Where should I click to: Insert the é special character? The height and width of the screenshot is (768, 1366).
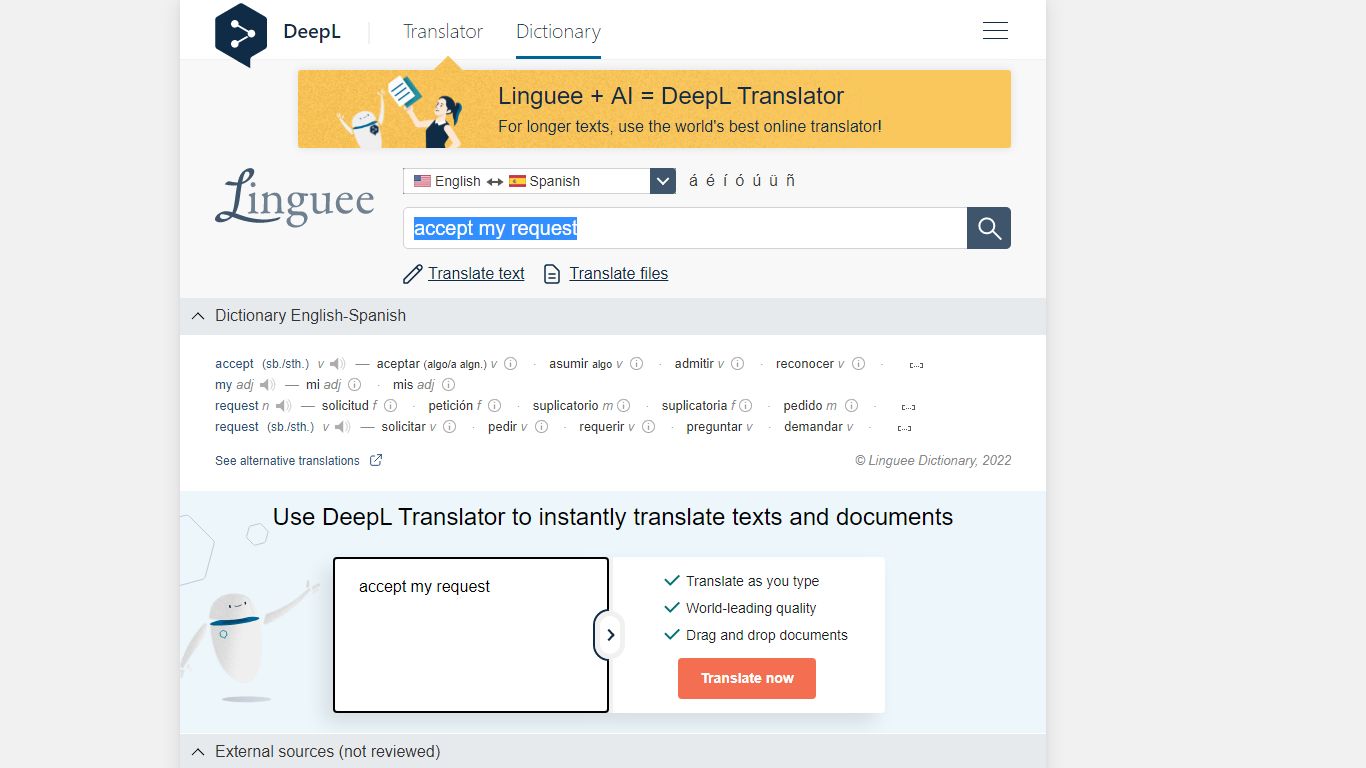(x=710, y=181)
